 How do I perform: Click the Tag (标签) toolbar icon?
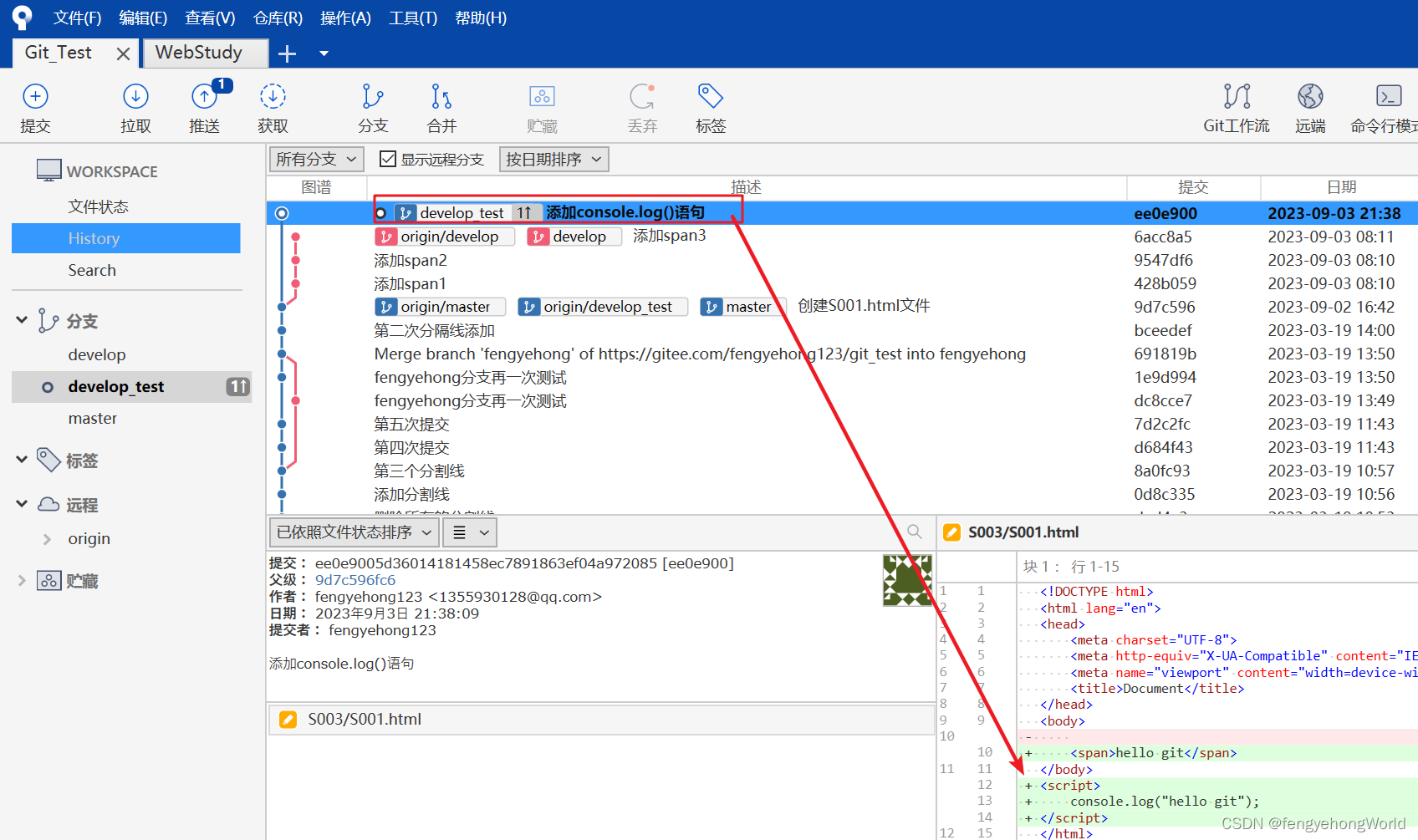[711, 97]
